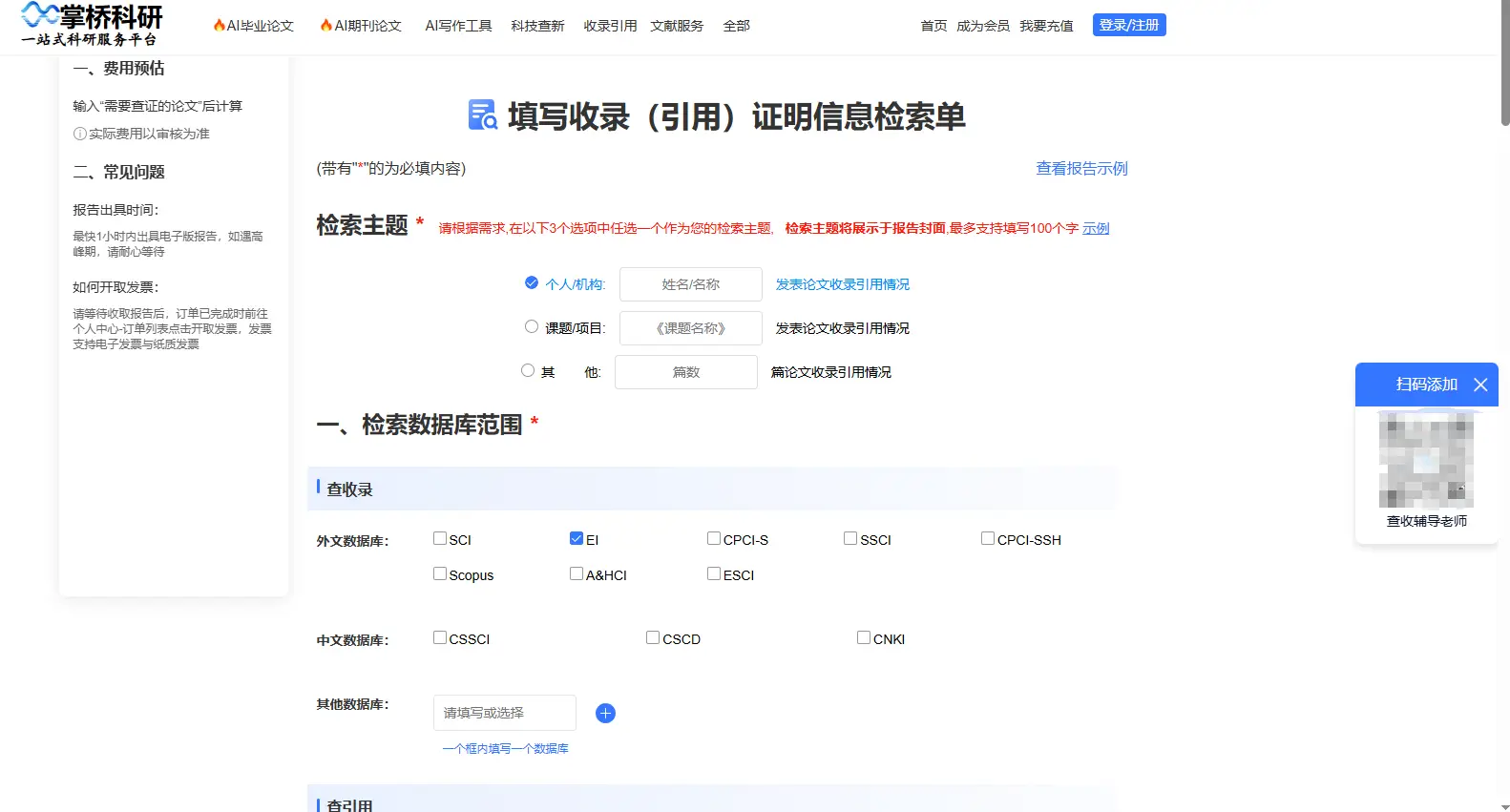1510x812 pixels.
Task: Focus the 姓名/名称 input field
Action: (x=691, y=284)
